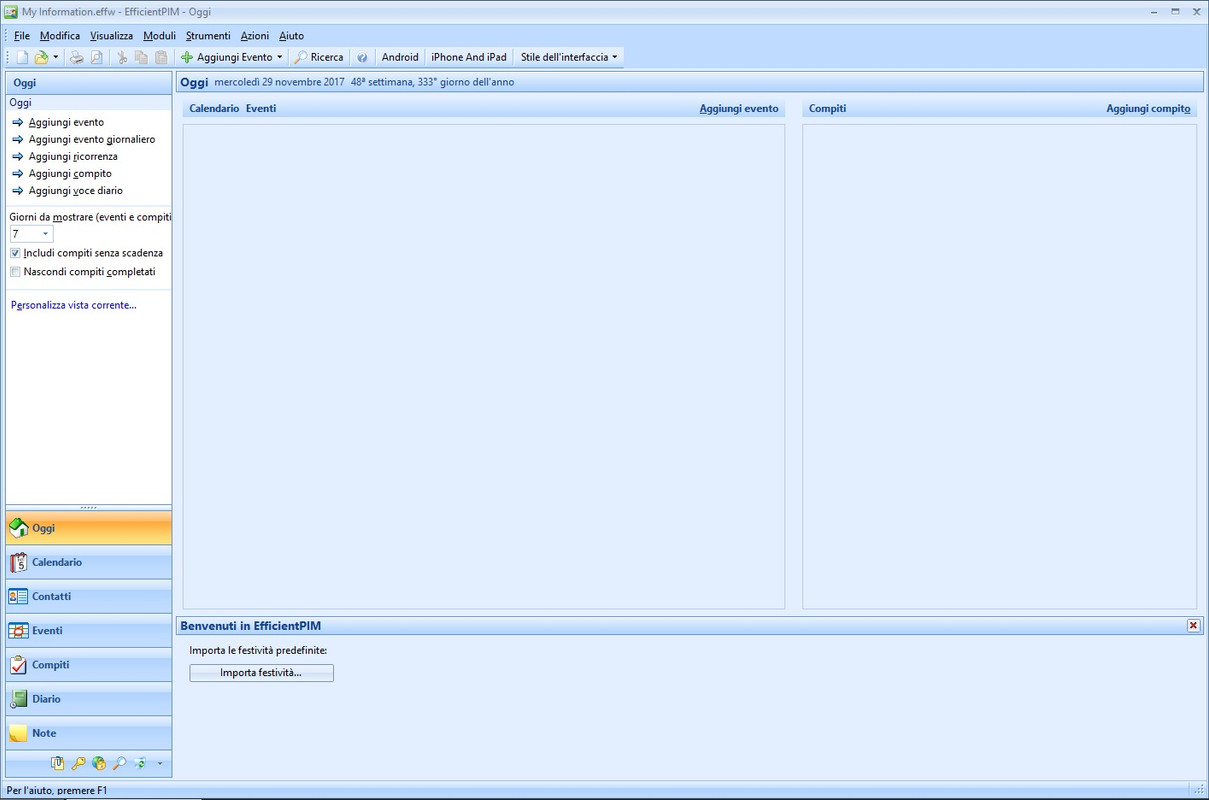Click the globe with lock icon in the bottom bar
This screenshot has height=800, width=1209.
click(98, 763)
